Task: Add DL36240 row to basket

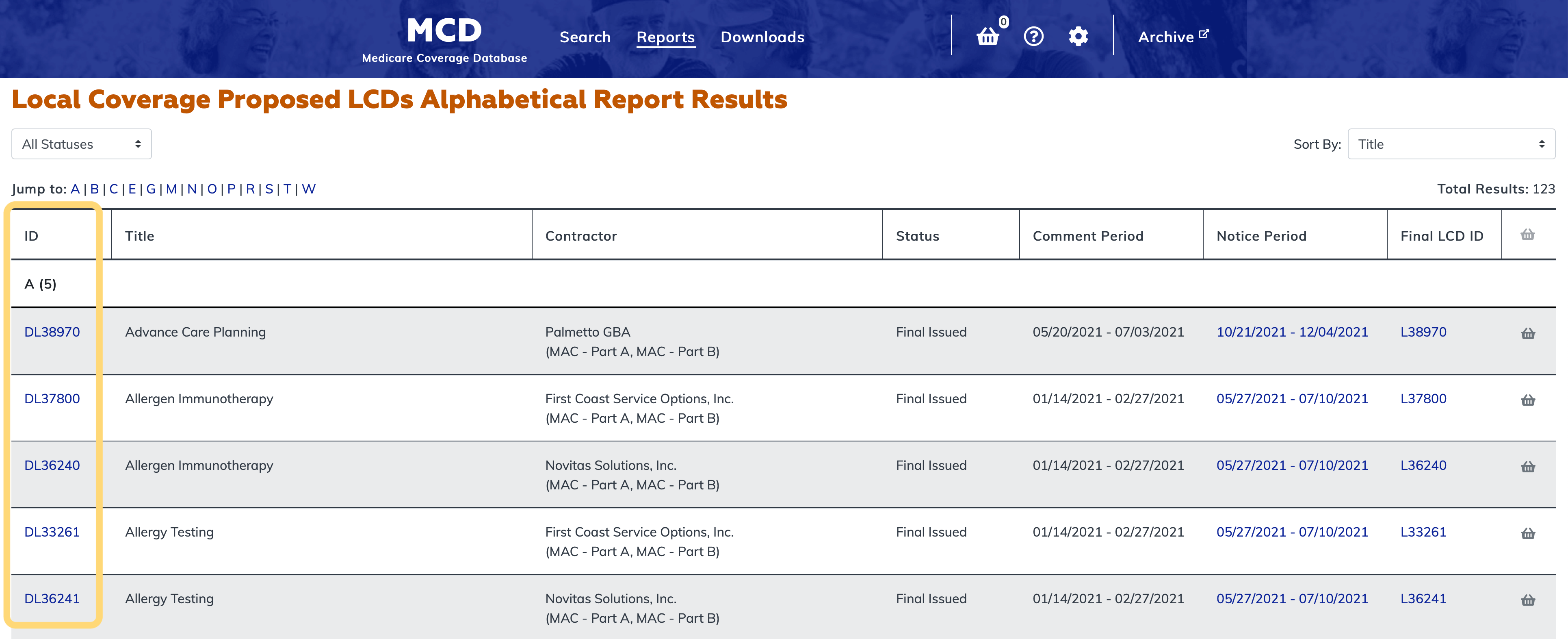Action: 1527,467
